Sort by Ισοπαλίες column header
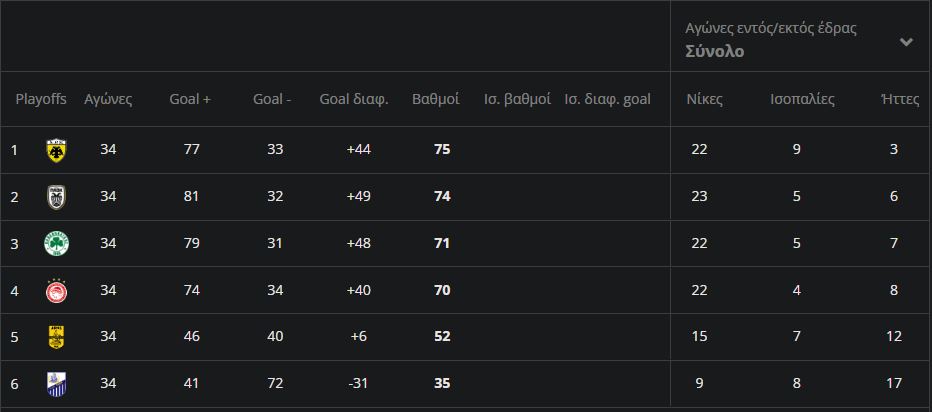The width and height of the screenshot is (932, 412). tap(802, 99)
